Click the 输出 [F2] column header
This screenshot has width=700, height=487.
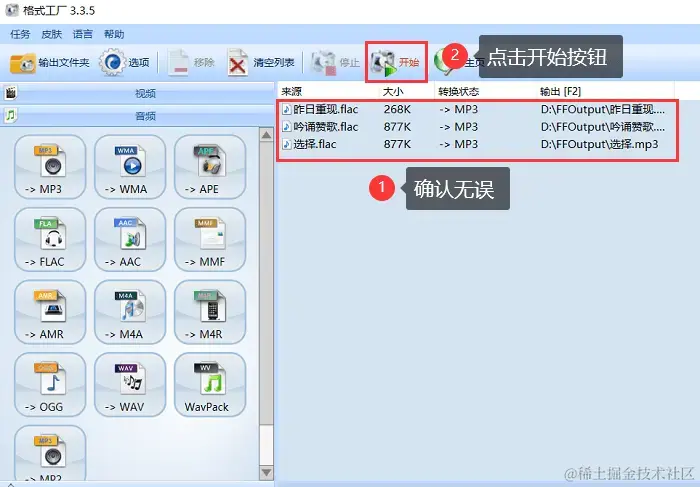pyautogui.click(x=605, y=92)
